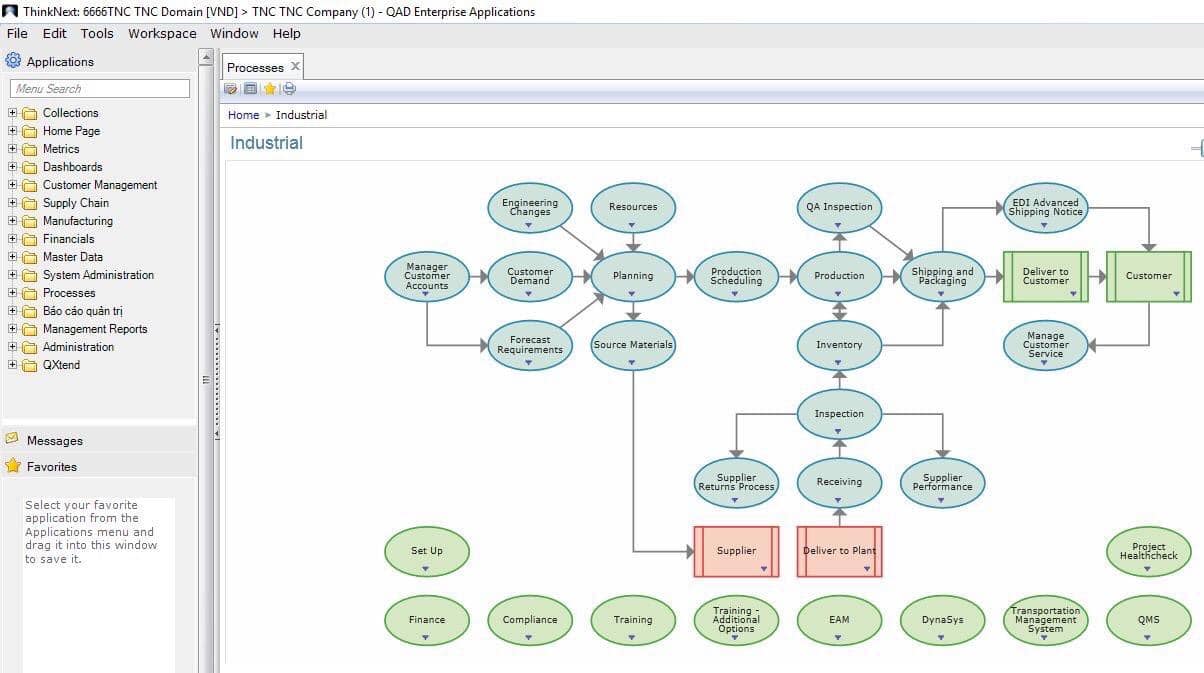Click the left panel scrollbar up arrow
This screenshot has height=673, width=1204.
[x=206, y=57]
